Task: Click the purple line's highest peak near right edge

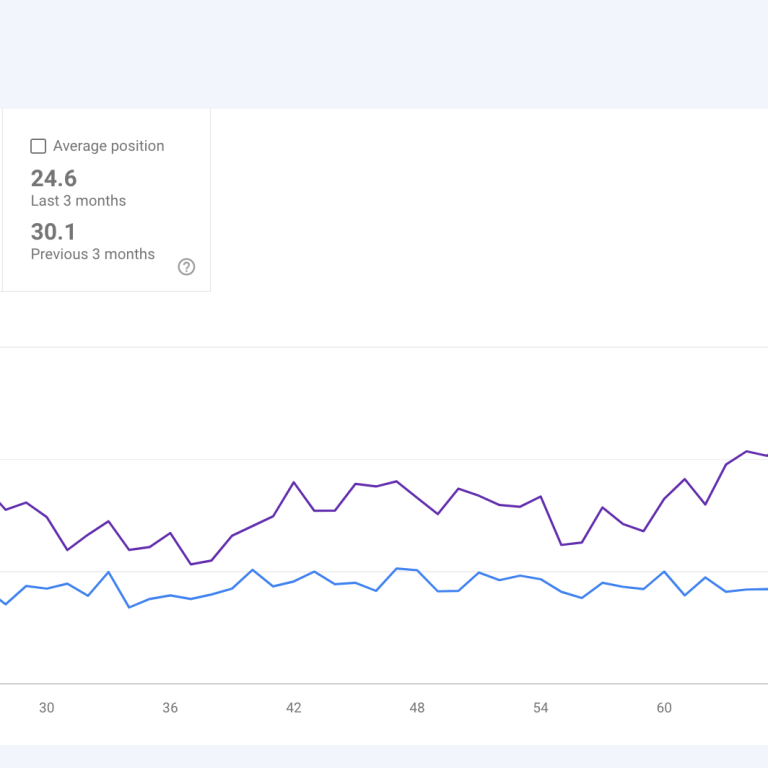Action: [747, 451]
